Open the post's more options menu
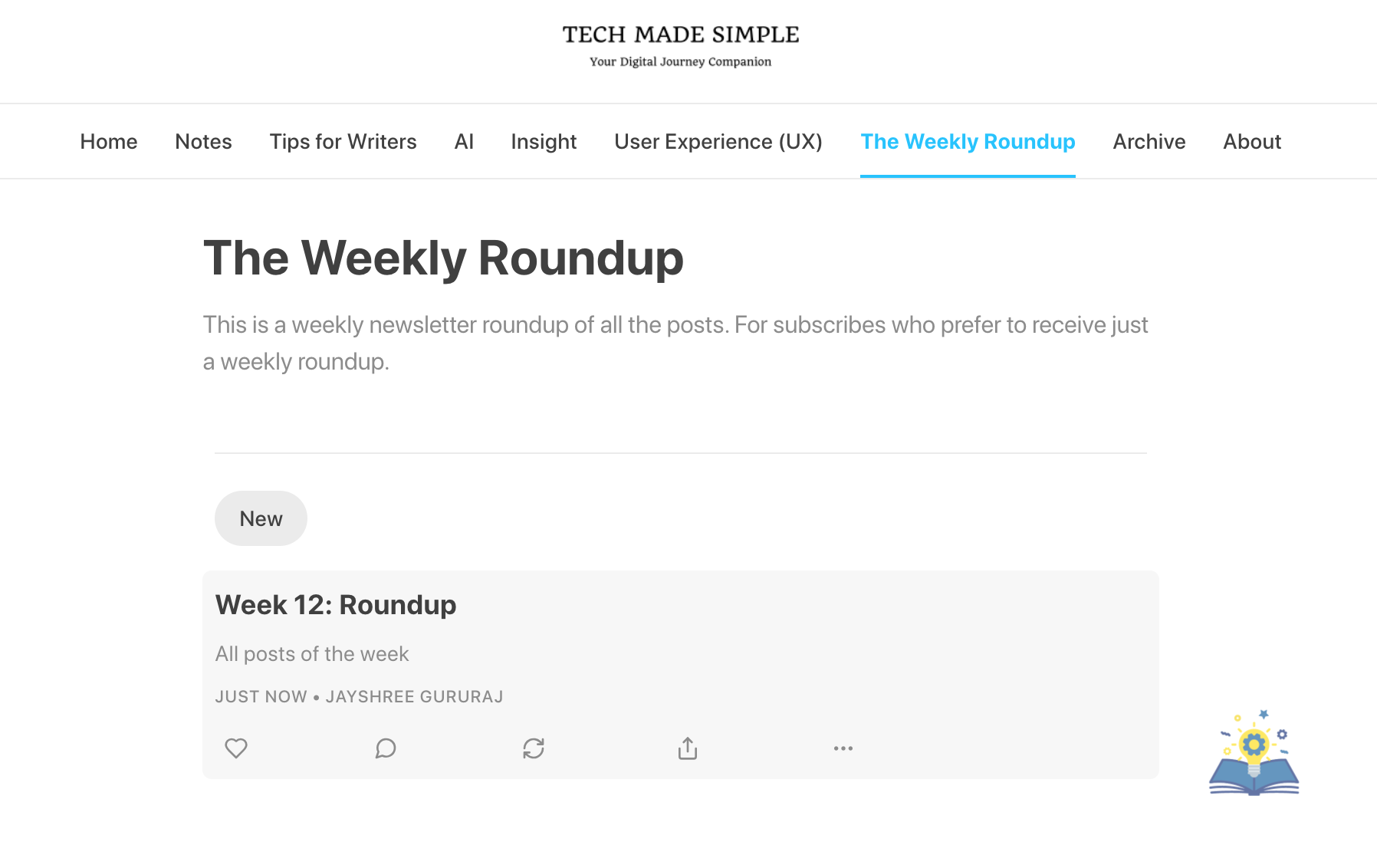The height and width of the screenshot is (868, 1377). pos(843,748)
